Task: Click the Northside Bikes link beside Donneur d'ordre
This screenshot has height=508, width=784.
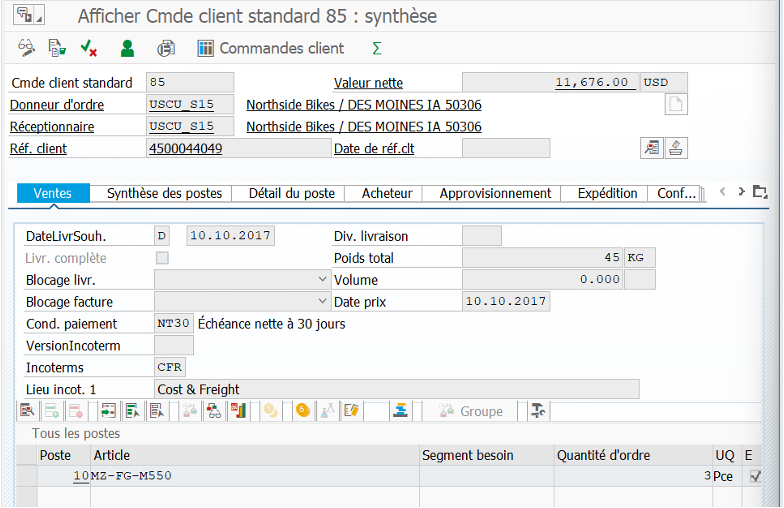Action: tap(363, 105)
